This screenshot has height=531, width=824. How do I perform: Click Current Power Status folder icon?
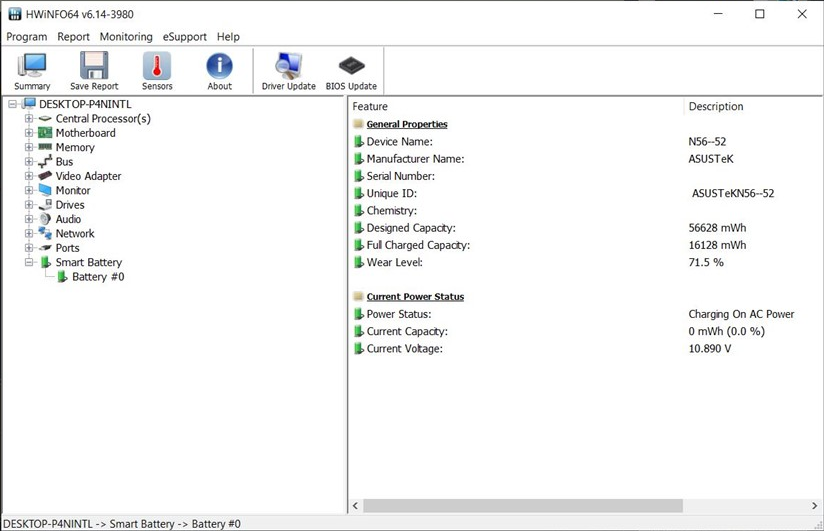coord(358,297)
